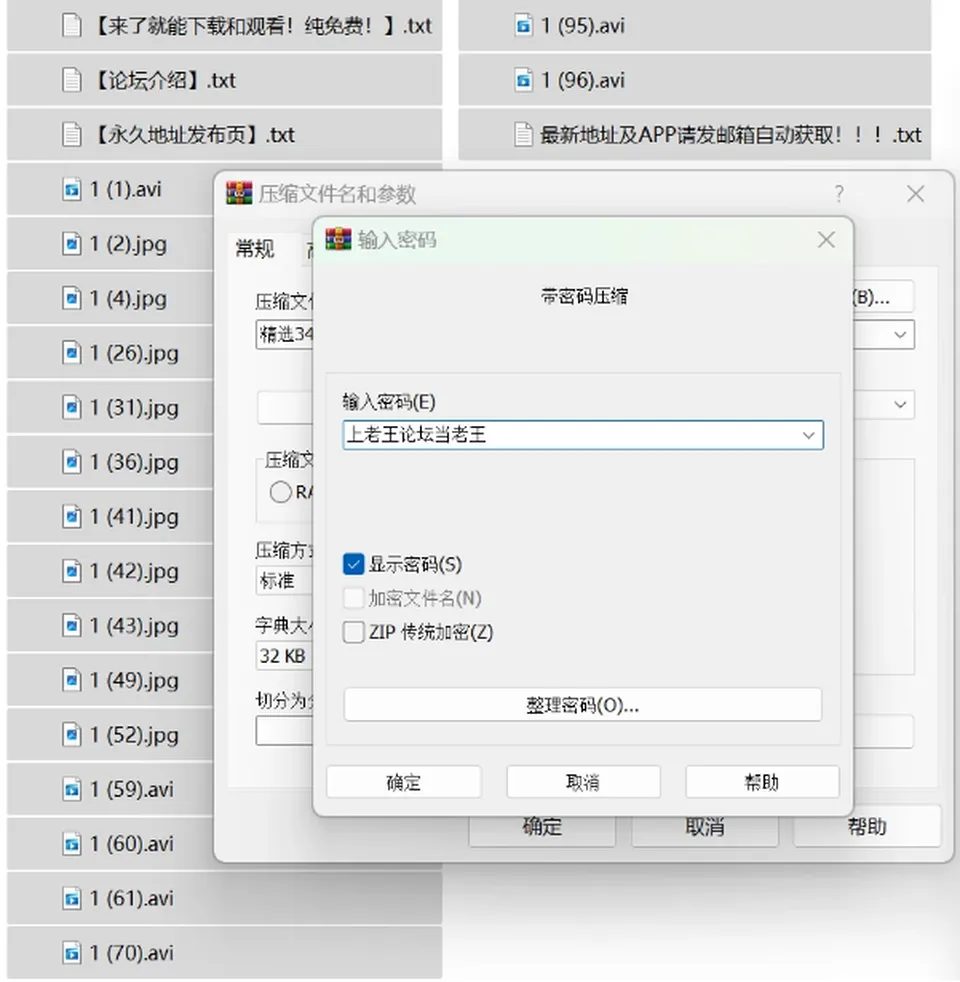Open 整理密码(O)... password organizer
960x982 pixels.
[582, 705]
